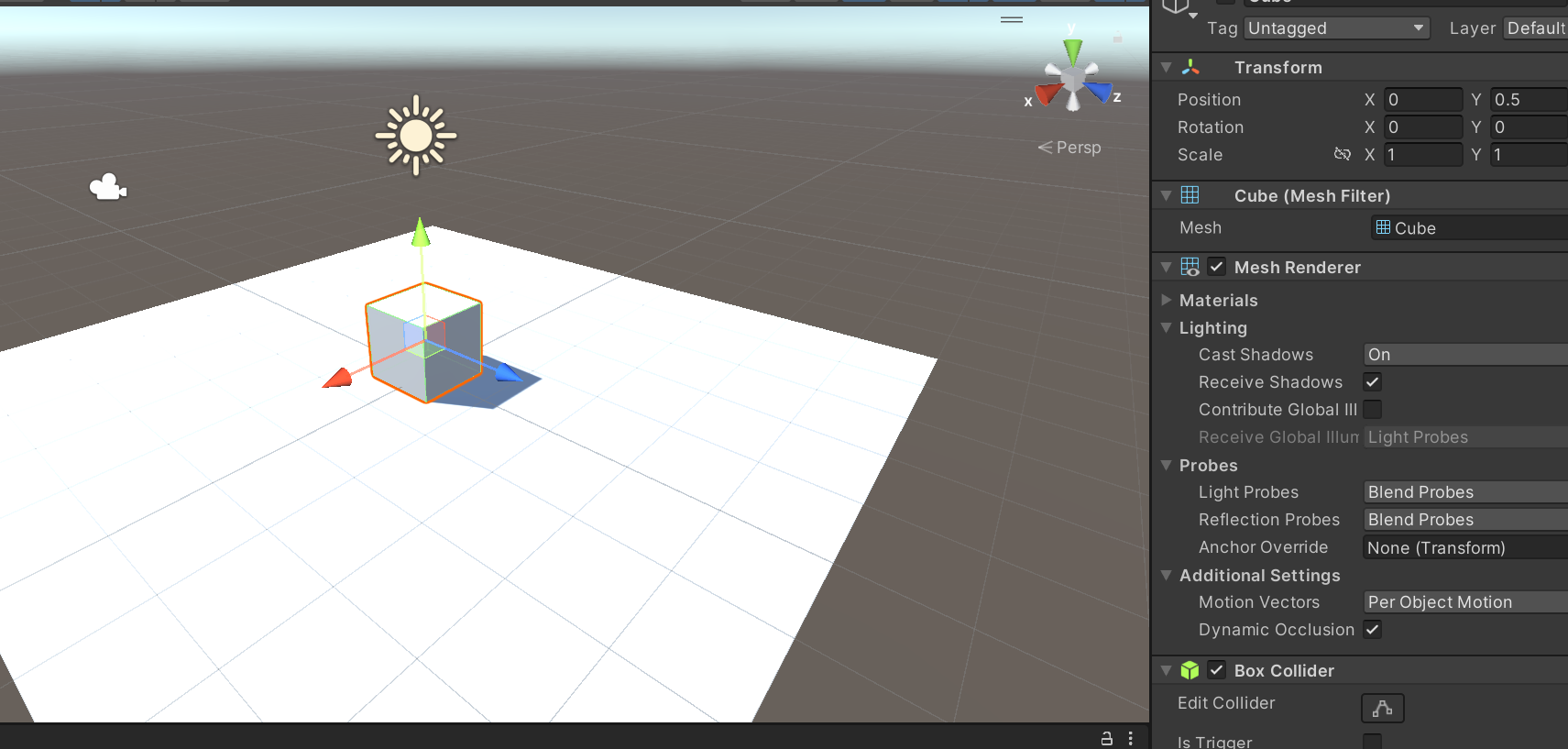Click the red X-axis move arrow
Viewport: 1568px width, 749px height.
[x=338, y=378]
